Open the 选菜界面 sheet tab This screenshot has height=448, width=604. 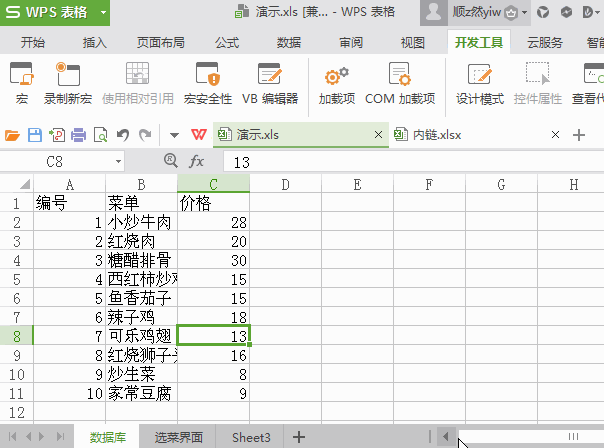pos(178,437)
